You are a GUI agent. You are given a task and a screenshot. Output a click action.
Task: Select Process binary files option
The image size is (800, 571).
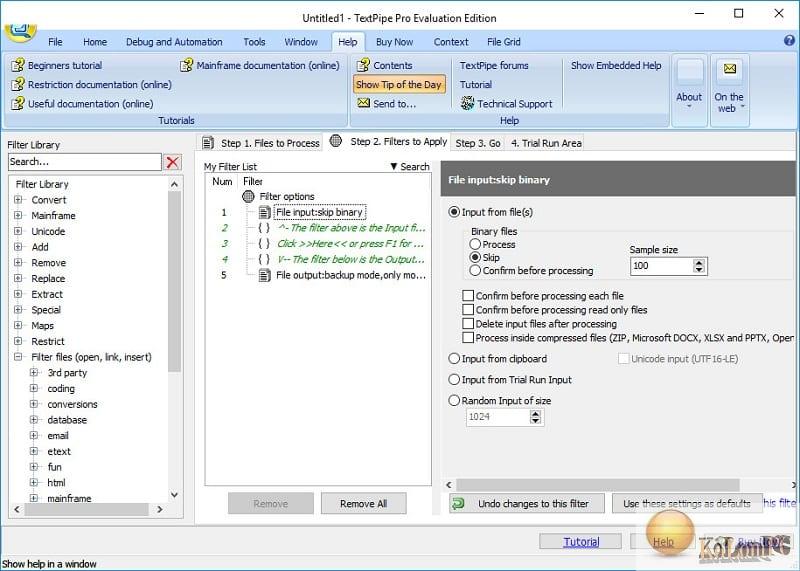point(475,244)
